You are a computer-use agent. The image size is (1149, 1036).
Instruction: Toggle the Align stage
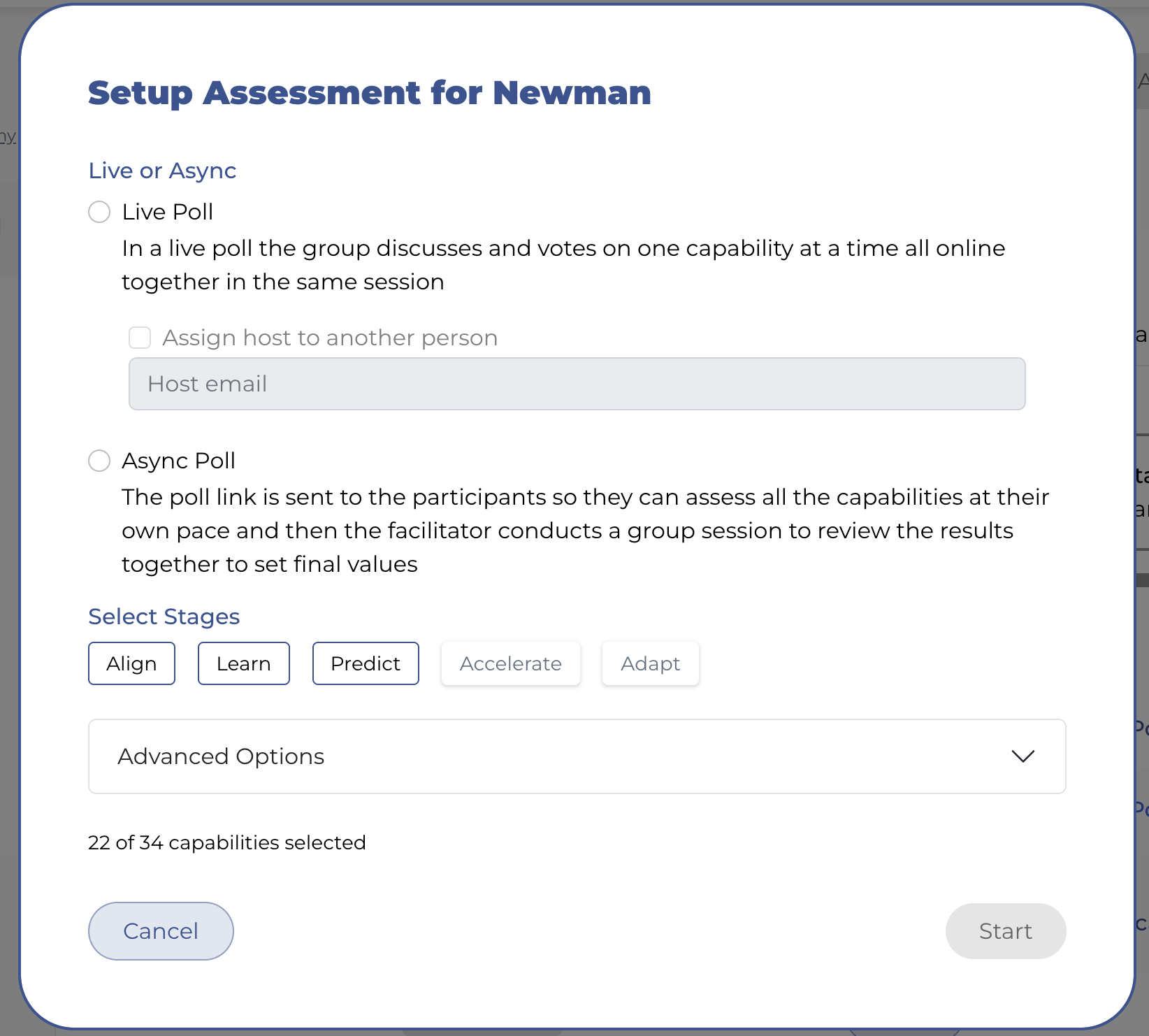coord(131,663)
